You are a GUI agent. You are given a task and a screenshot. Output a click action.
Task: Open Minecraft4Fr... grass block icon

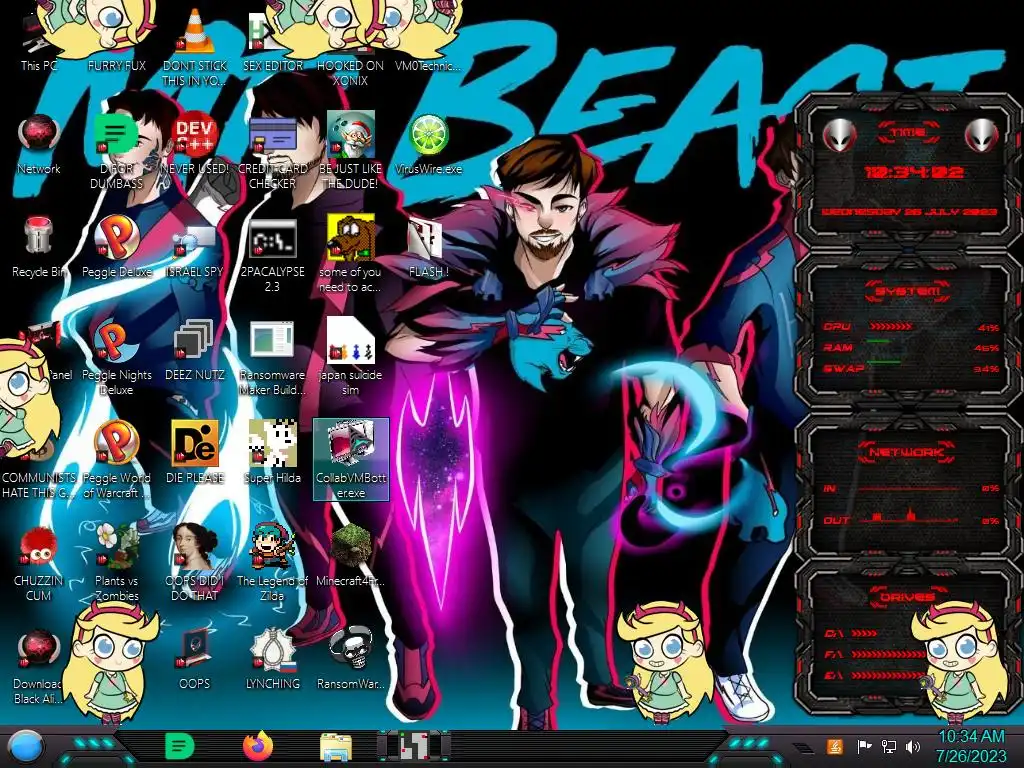pos(351,556)
